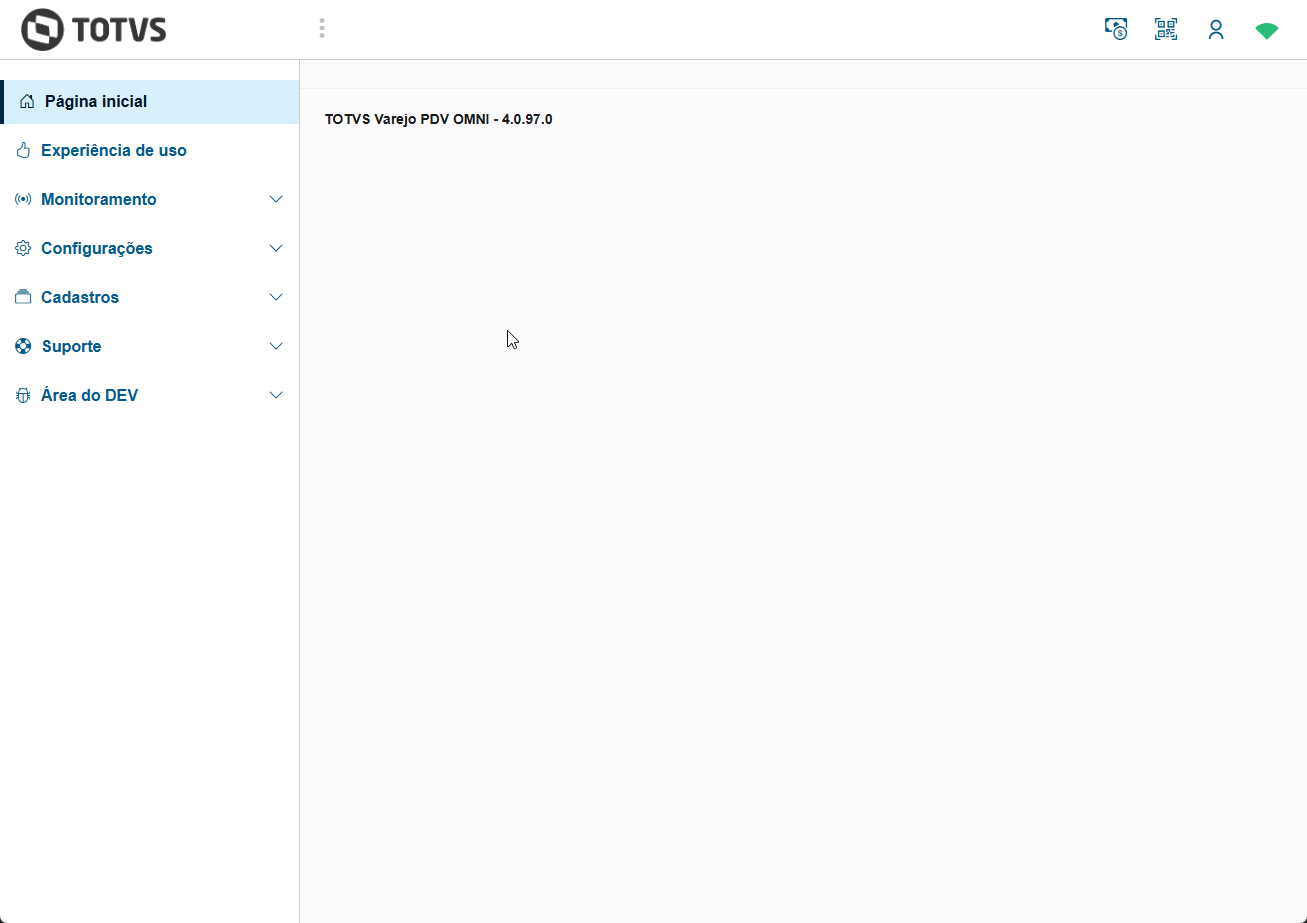The height and width of the screenshot is (923, 1307).
Task: Expand the Configurações chevron
Action: coord(277,248)
